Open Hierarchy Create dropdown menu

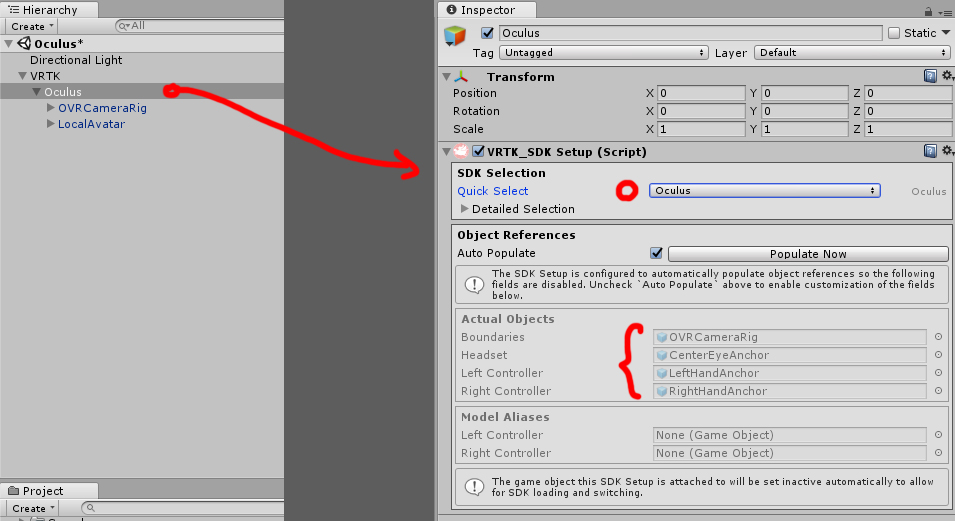click(32, 26)
